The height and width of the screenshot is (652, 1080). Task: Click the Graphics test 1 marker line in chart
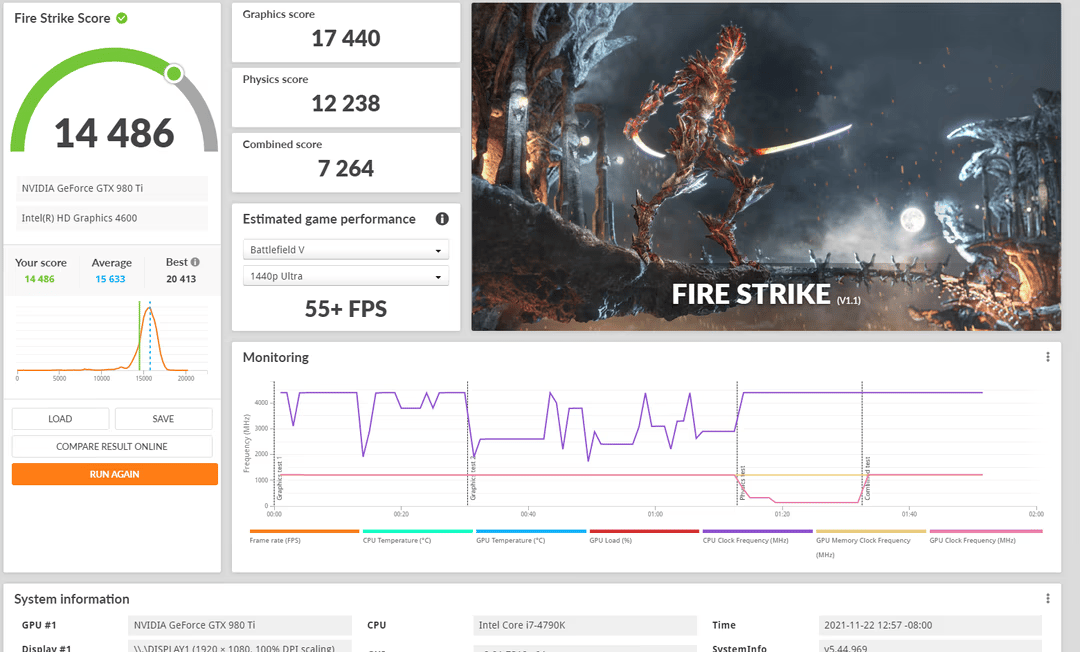pyautogui.click(x=274, y=443)
